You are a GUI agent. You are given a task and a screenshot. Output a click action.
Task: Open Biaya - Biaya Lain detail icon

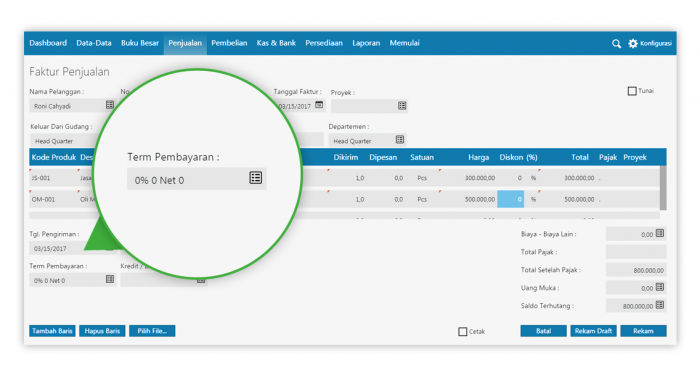[x=660, y=234]
